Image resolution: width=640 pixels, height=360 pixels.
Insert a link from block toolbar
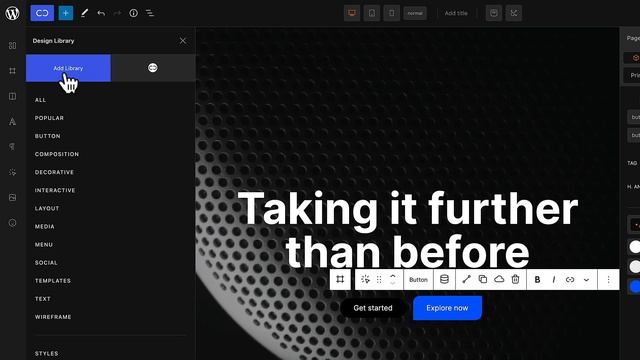coord(570,280)
